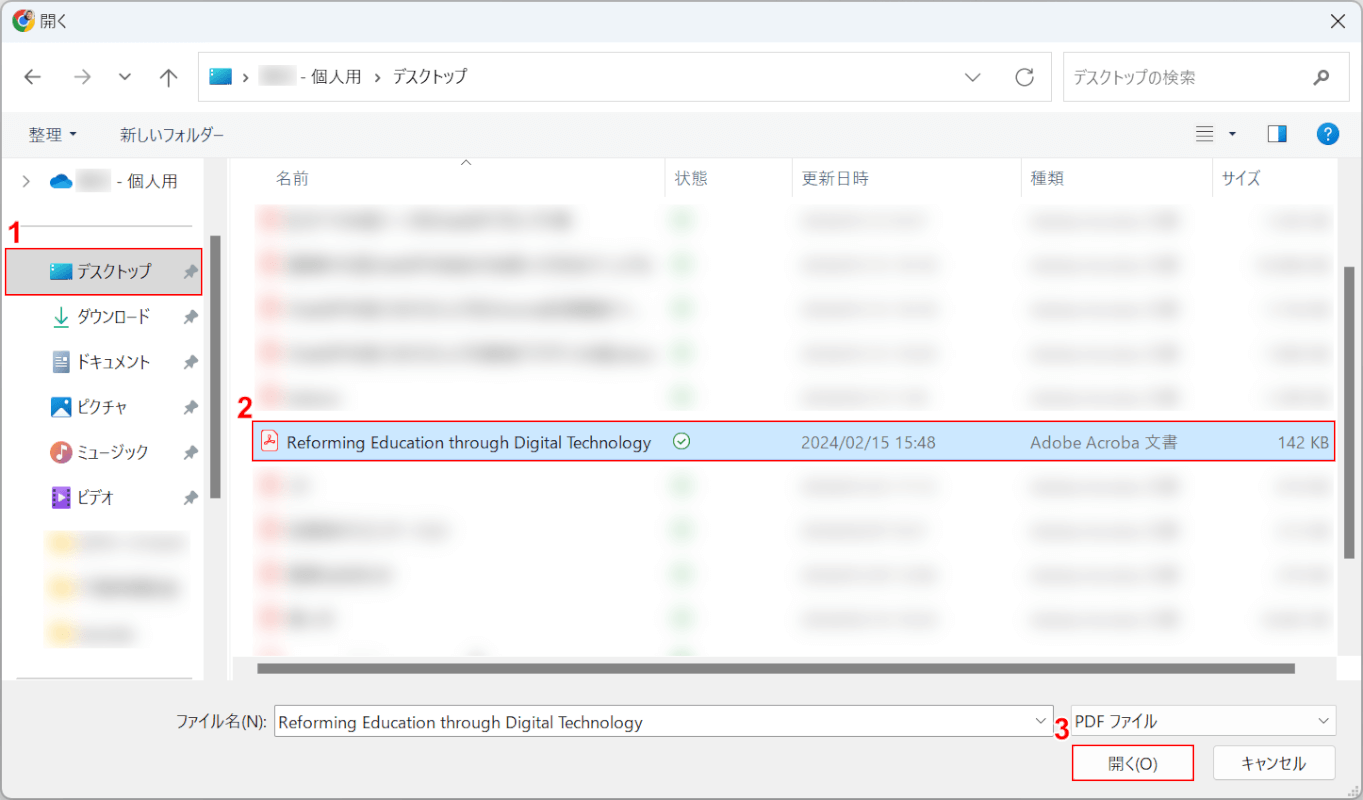
Task: Click the horizontal scrollbar in file list
Action: point(775,668)
